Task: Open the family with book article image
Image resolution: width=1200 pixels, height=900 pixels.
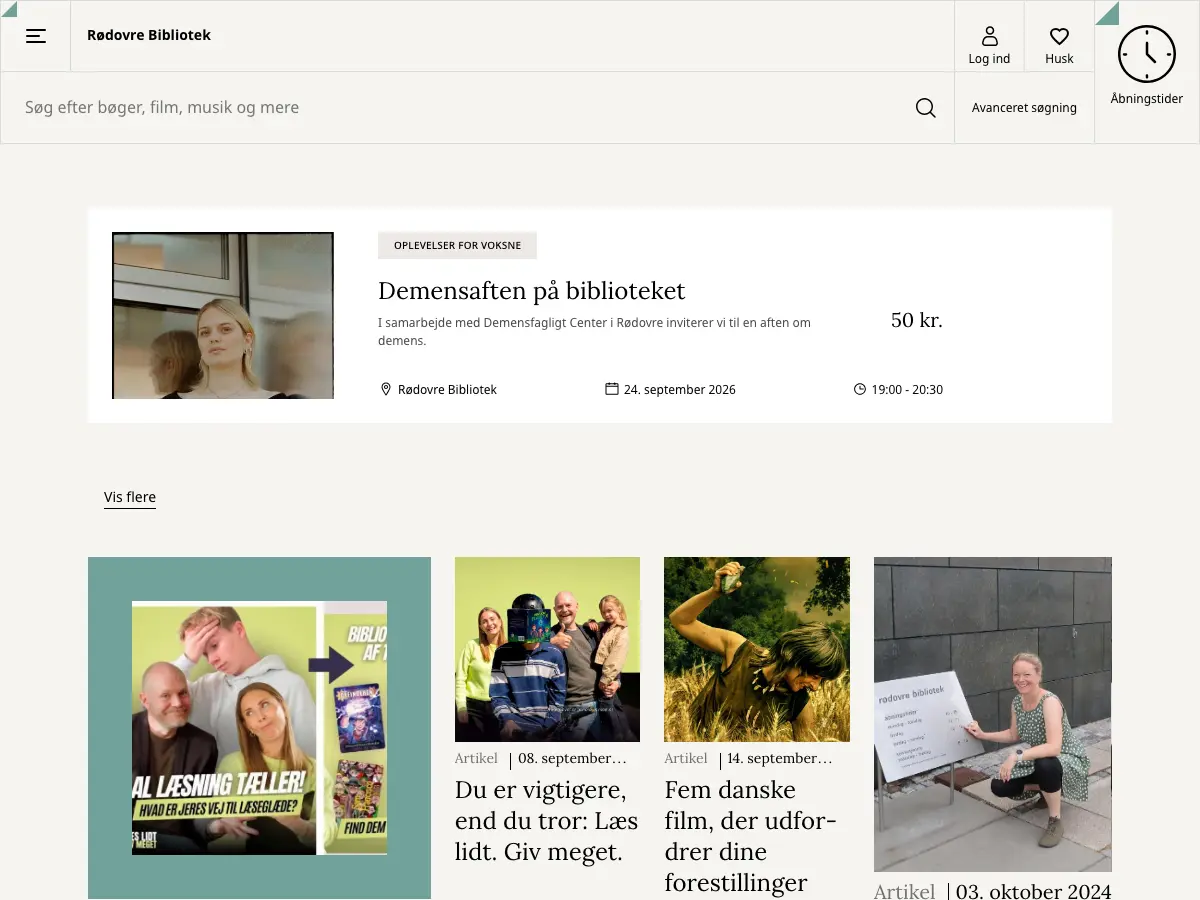Action: click(x=547, y=649)
